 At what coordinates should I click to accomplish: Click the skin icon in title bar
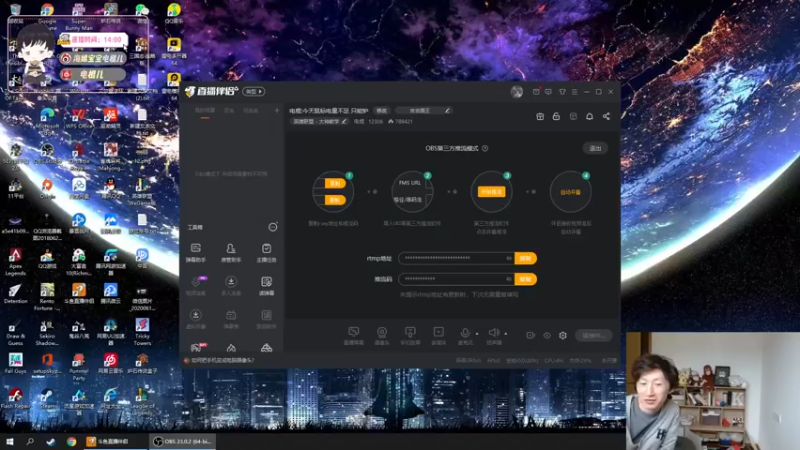pyautogui.click(x=562, y=92)
